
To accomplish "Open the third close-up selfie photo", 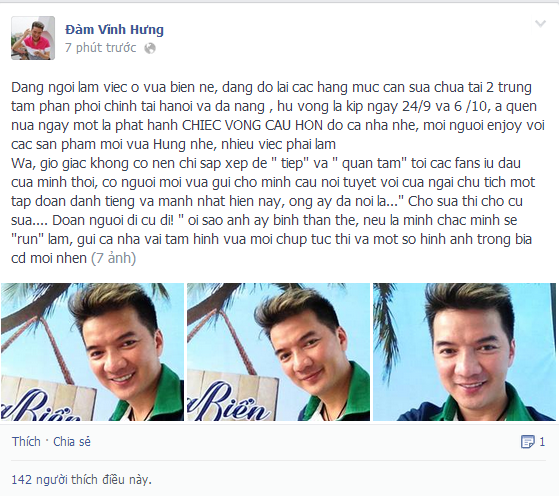I will tap(464, 352).
